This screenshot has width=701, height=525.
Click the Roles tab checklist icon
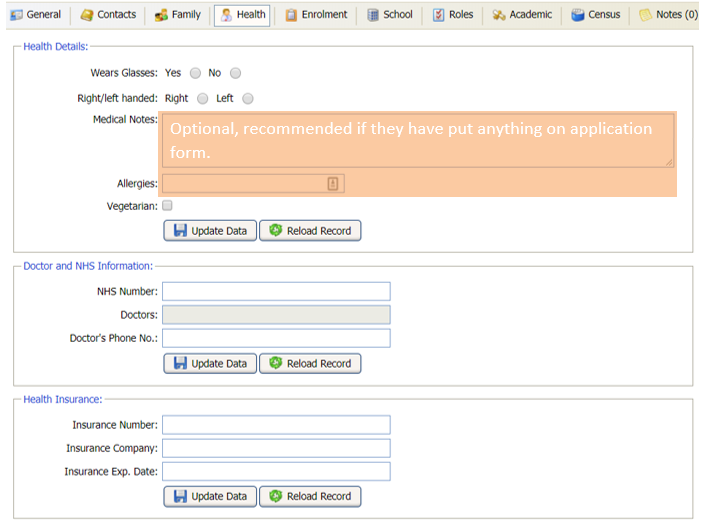(x=439, y=15)
